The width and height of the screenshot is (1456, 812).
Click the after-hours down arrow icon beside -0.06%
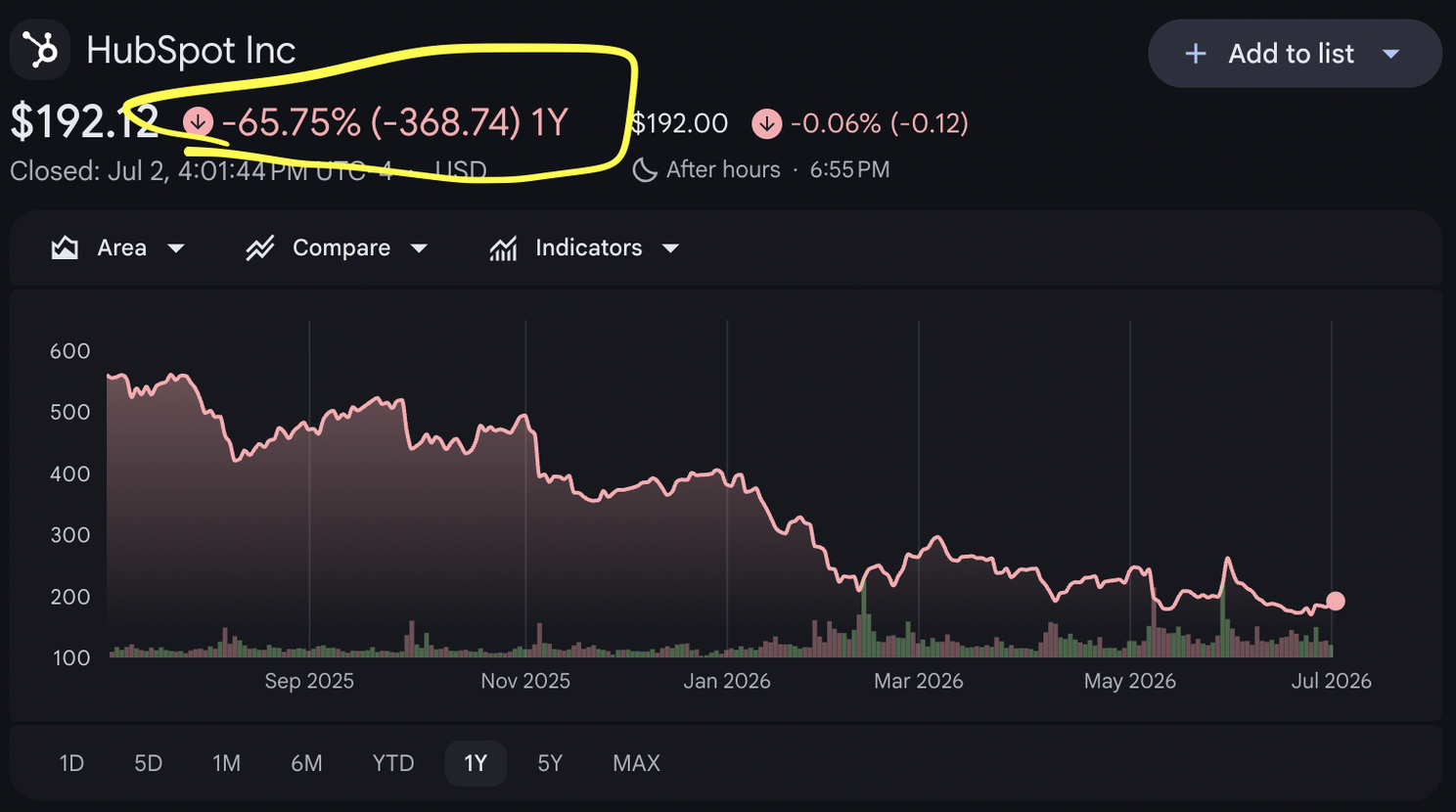766,124
